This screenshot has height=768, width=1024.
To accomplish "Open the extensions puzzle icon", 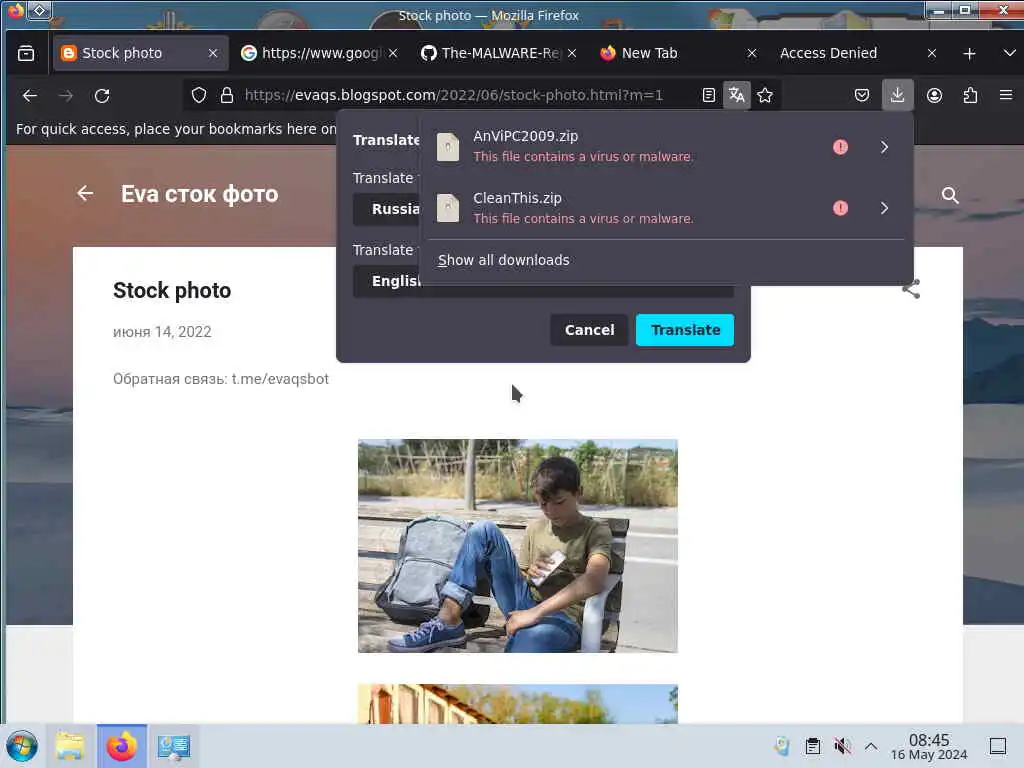I will pyautogui.click(x=970, y=95).
